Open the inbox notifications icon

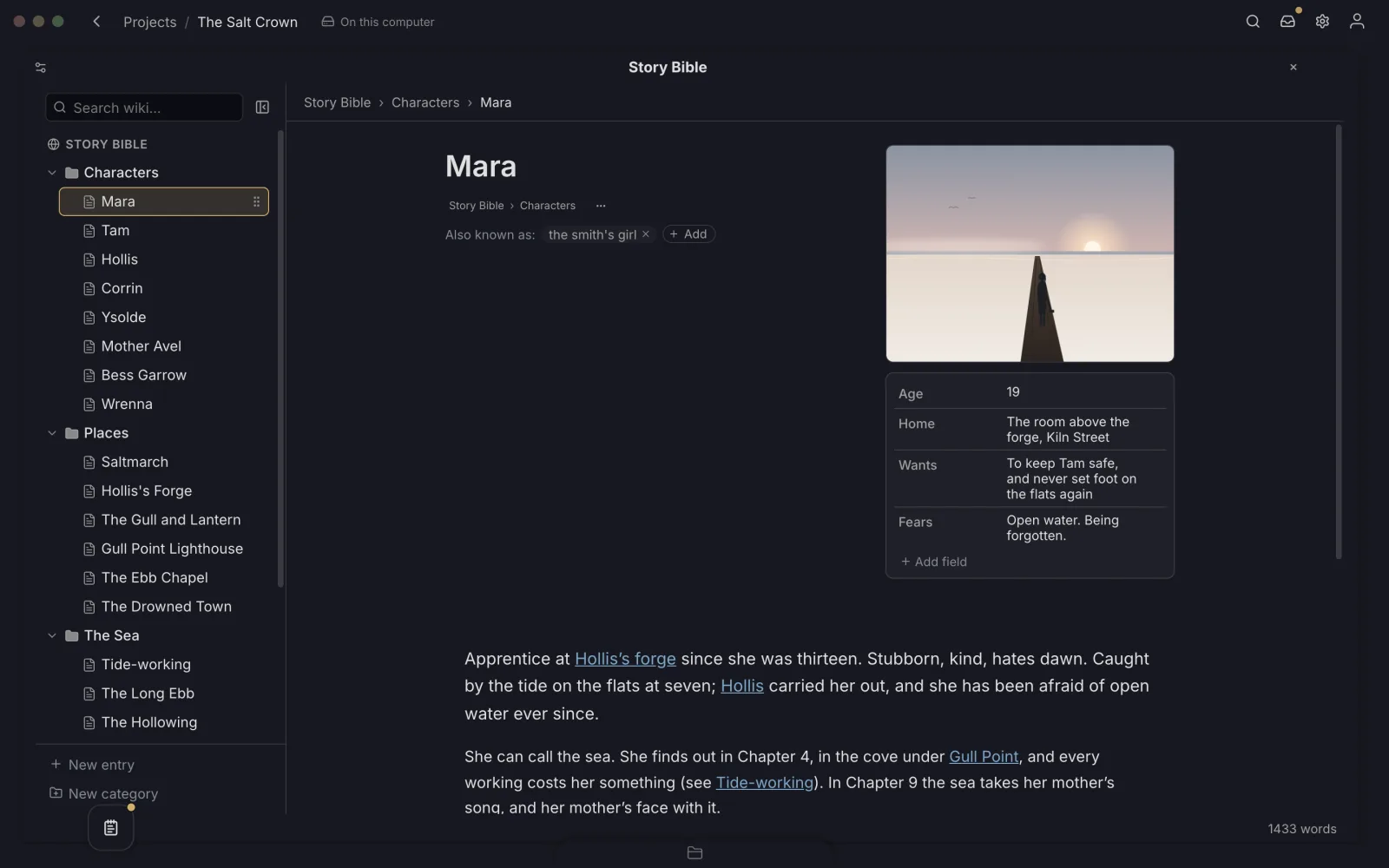tap(1287, 22)
